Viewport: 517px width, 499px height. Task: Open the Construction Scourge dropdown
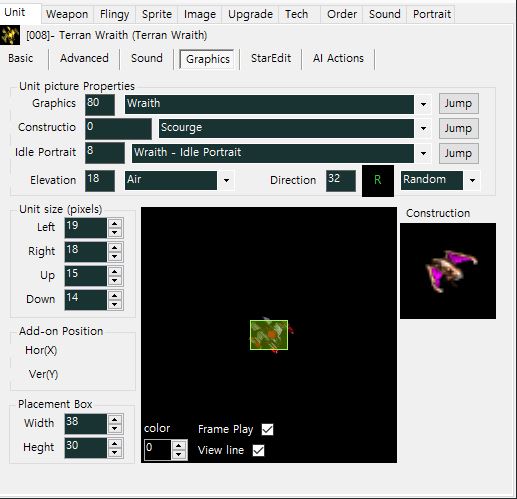(423, 128)
